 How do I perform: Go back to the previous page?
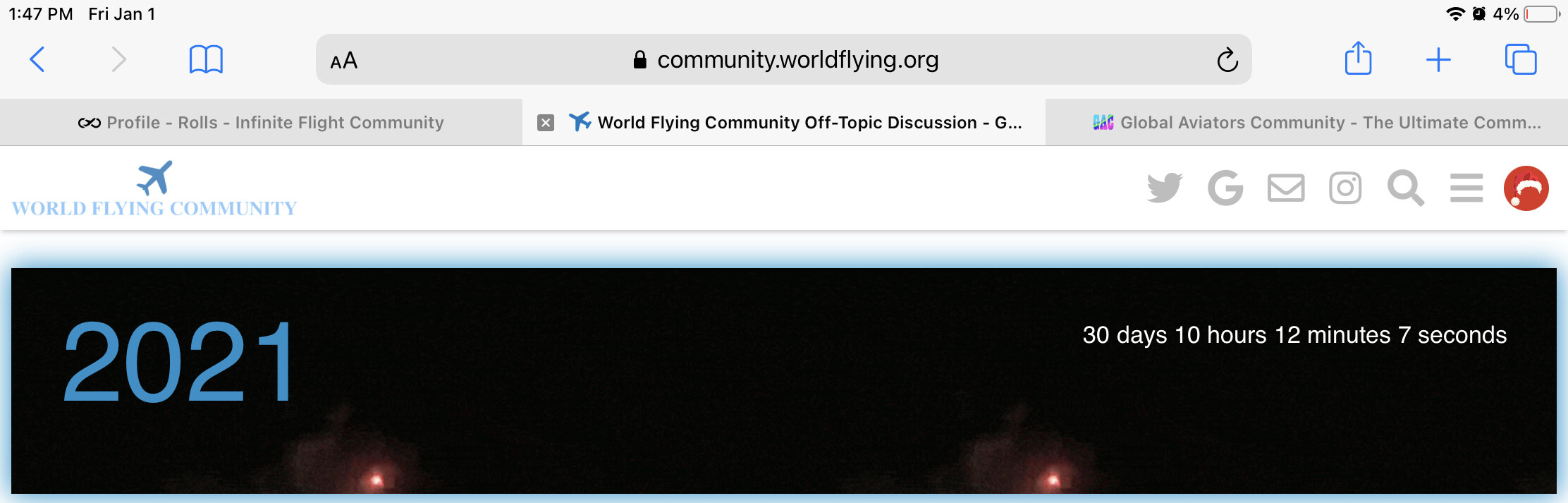[37, 59]
